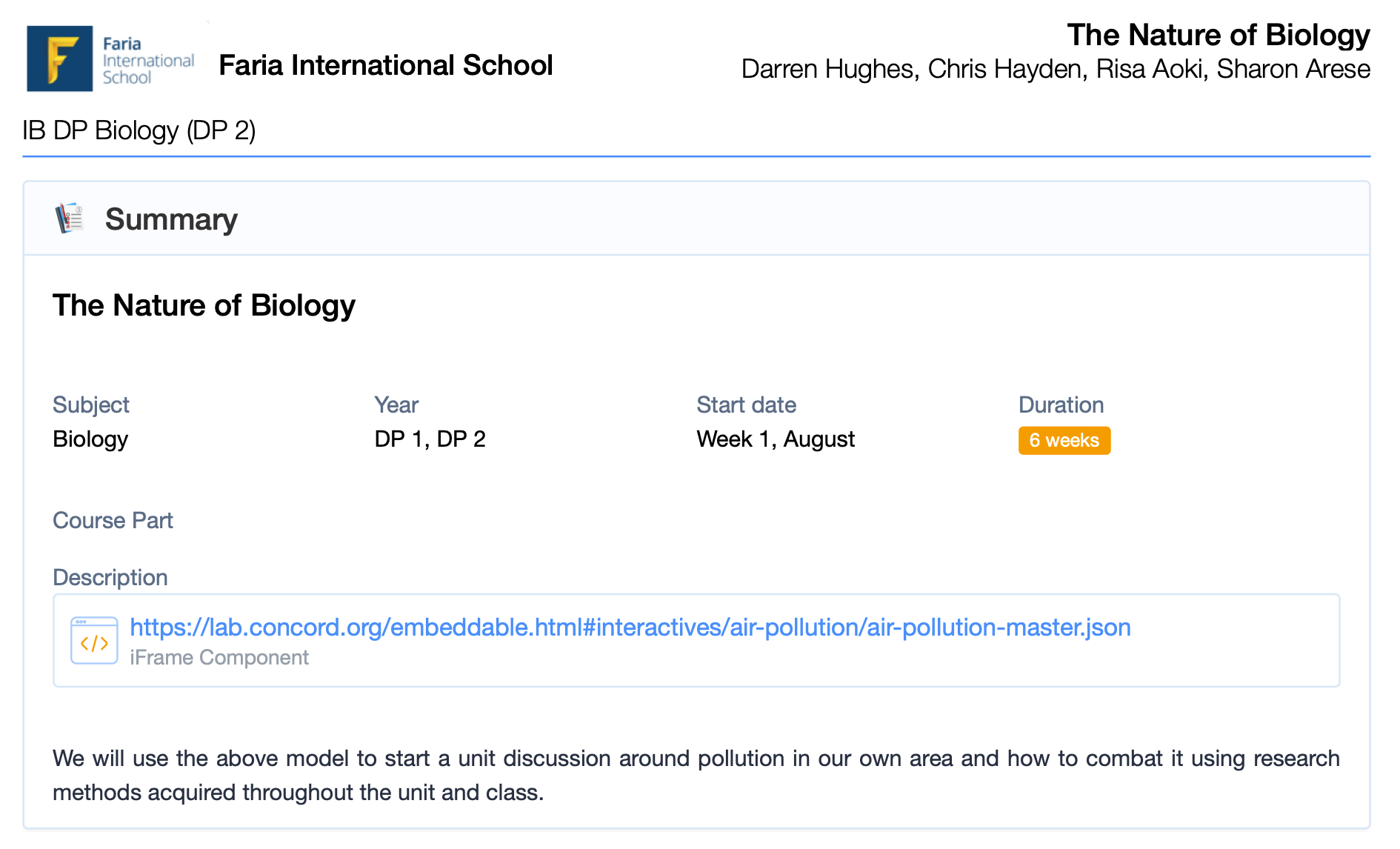The height and width of the screenshot is (849, 1400).
Task: Click the Course Part label
Action: [x=113, y=520]
